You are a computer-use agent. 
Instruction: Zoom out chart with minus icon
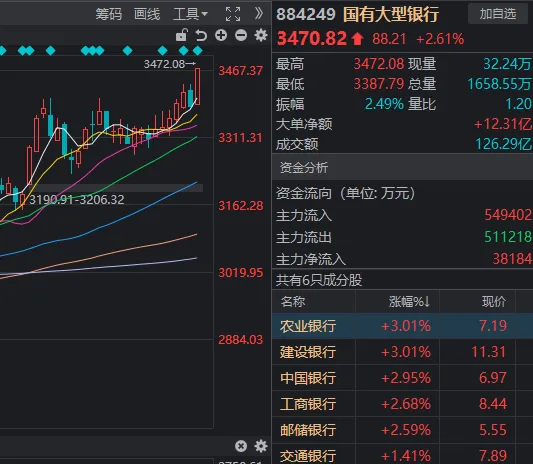pos(241,35)
